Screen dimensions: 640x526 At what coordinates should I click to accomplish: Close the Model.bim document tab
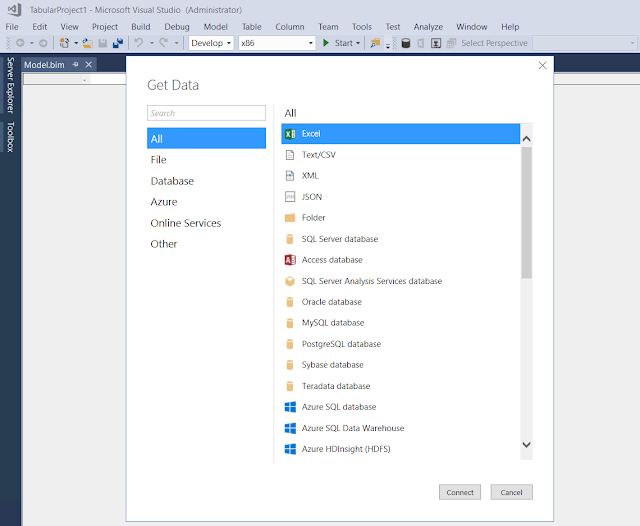point(89,64)
